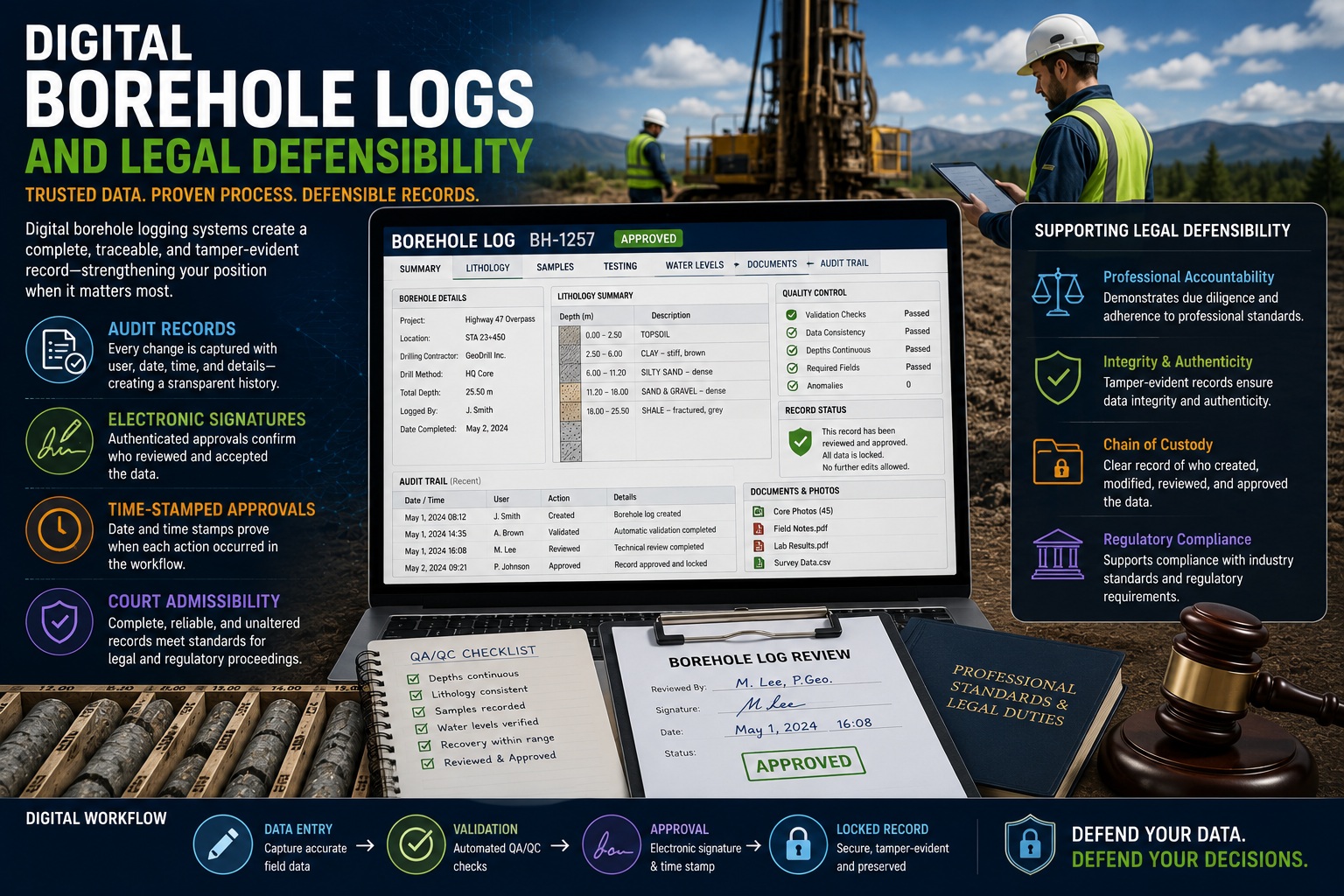Click the Validation Checks green check icon
The width and height of the screenshot is (1344, 896).
pos(792,314)
